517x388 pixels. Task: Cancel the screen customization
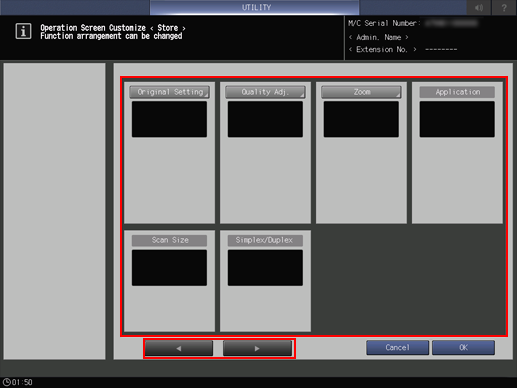pyautogui.click(x=398, y=348)
